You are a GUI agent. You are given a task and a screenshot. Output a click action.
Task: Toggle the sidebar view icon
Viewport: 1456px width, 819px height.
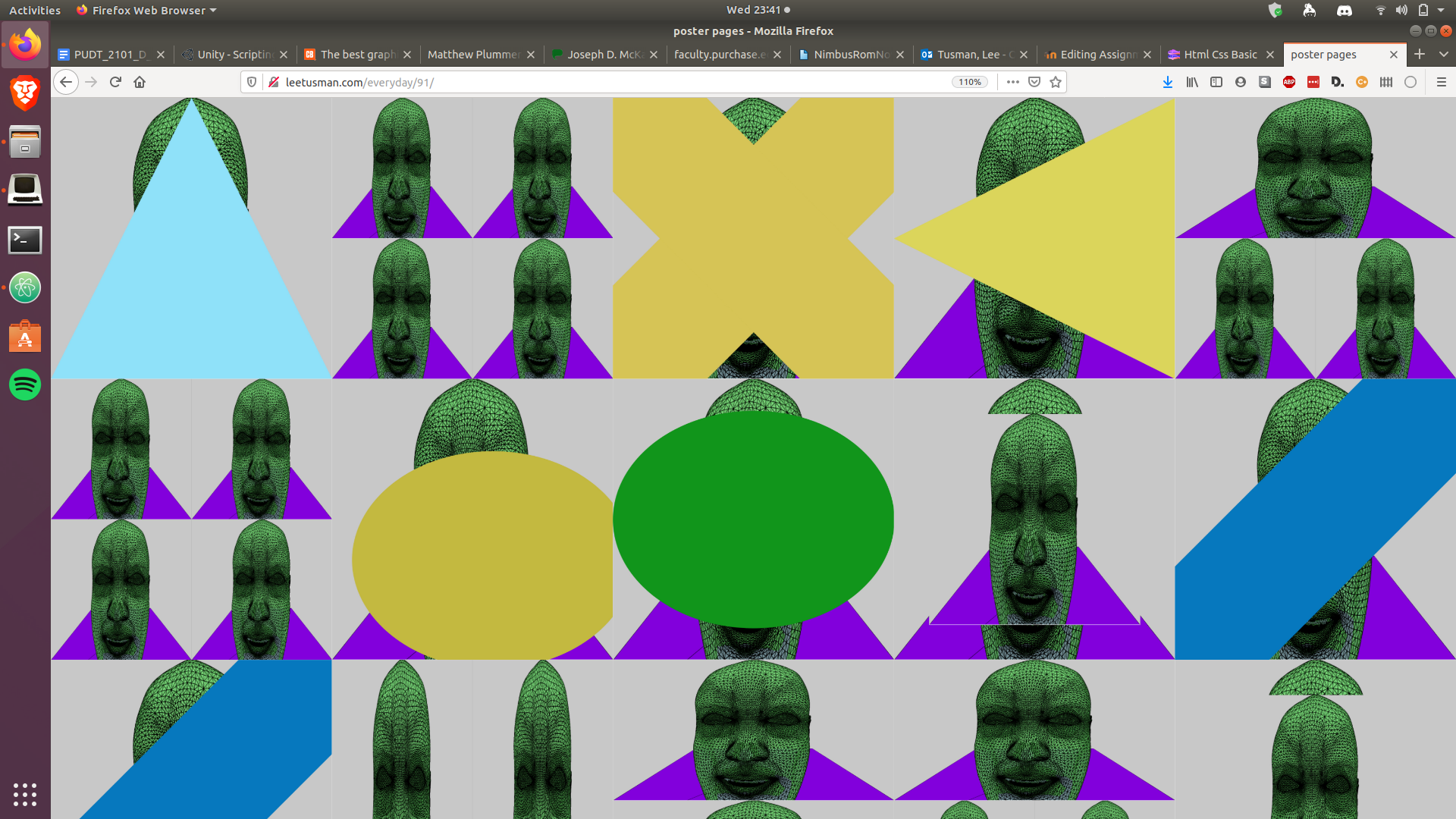(x=1216, y=82)
